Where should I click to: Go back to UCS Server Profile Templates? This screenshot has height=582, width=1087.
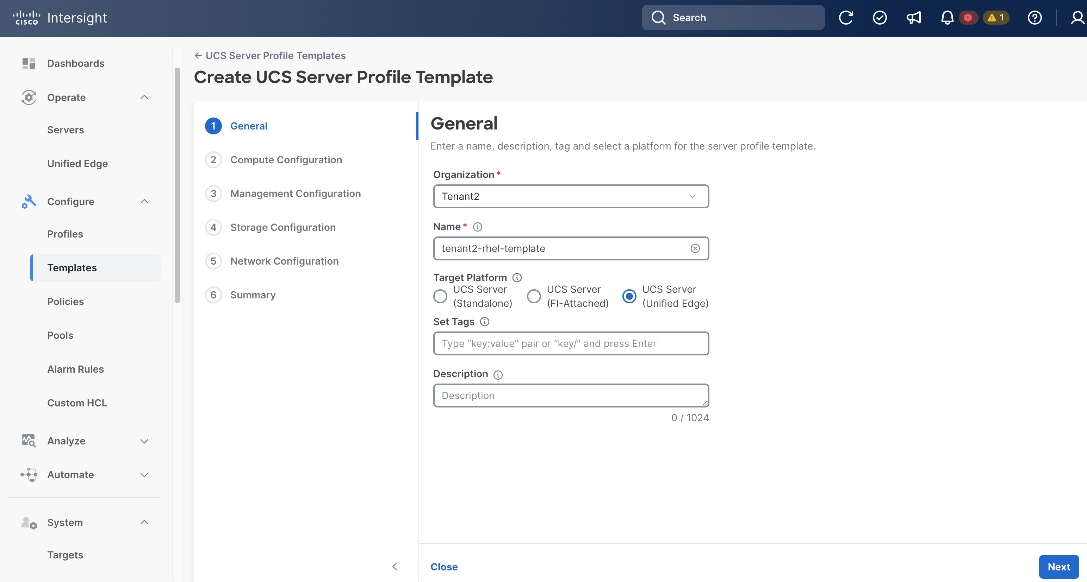pyautogui.click(x=270, y=55)
